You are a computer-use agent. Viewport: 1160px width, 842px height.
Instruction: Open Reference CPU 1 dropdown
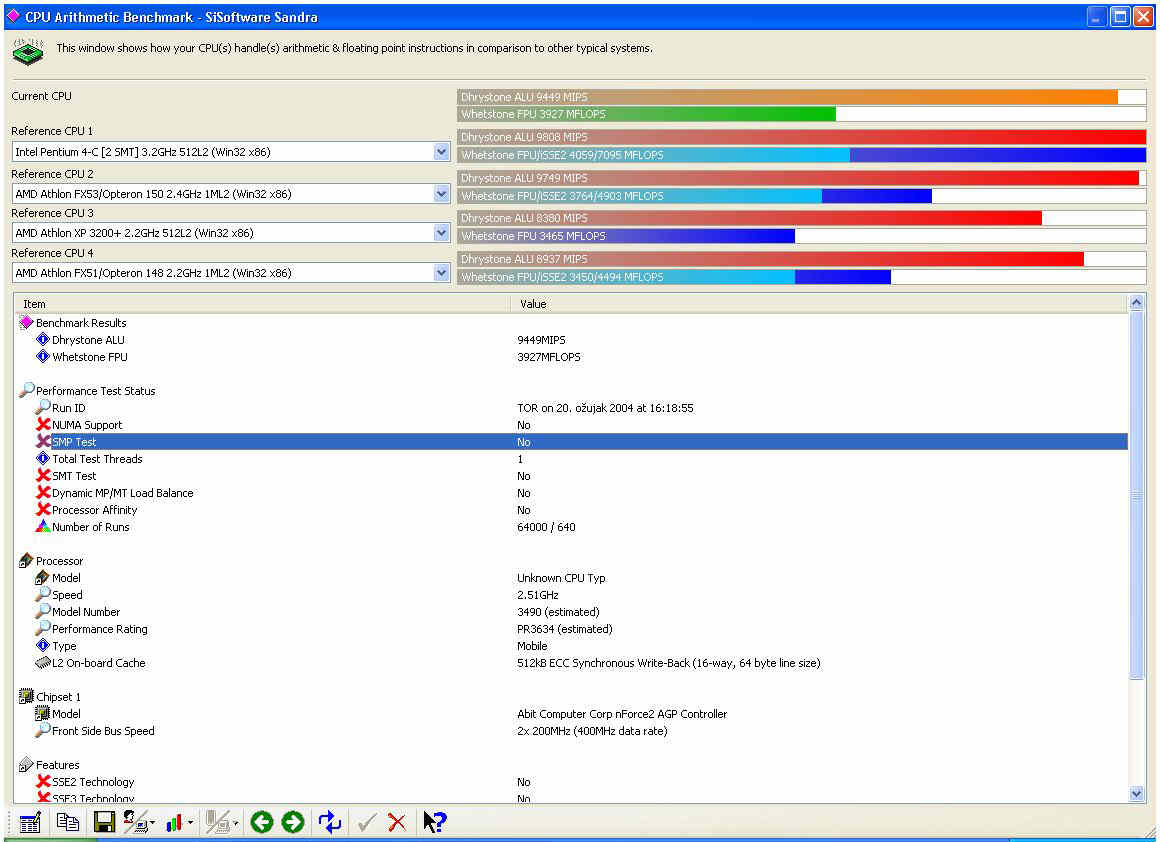pos(442,152)
